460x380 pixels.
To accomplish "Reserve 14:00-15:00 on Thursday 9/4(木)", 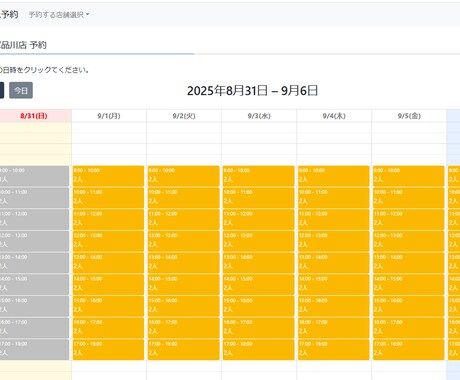I will [x=334, y=284].
